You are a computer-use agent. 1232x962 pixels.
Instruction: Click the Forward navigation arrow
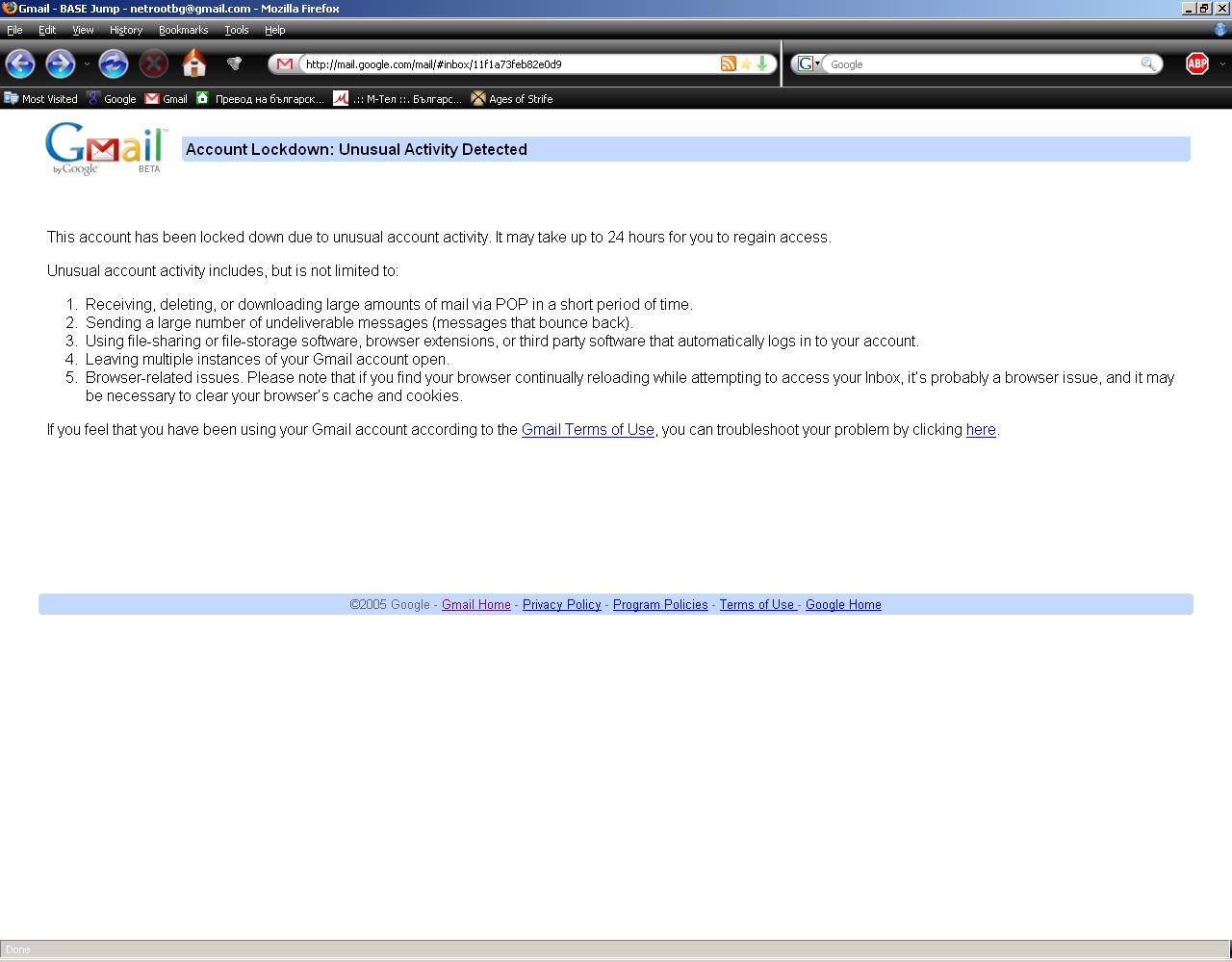(60, 63)
